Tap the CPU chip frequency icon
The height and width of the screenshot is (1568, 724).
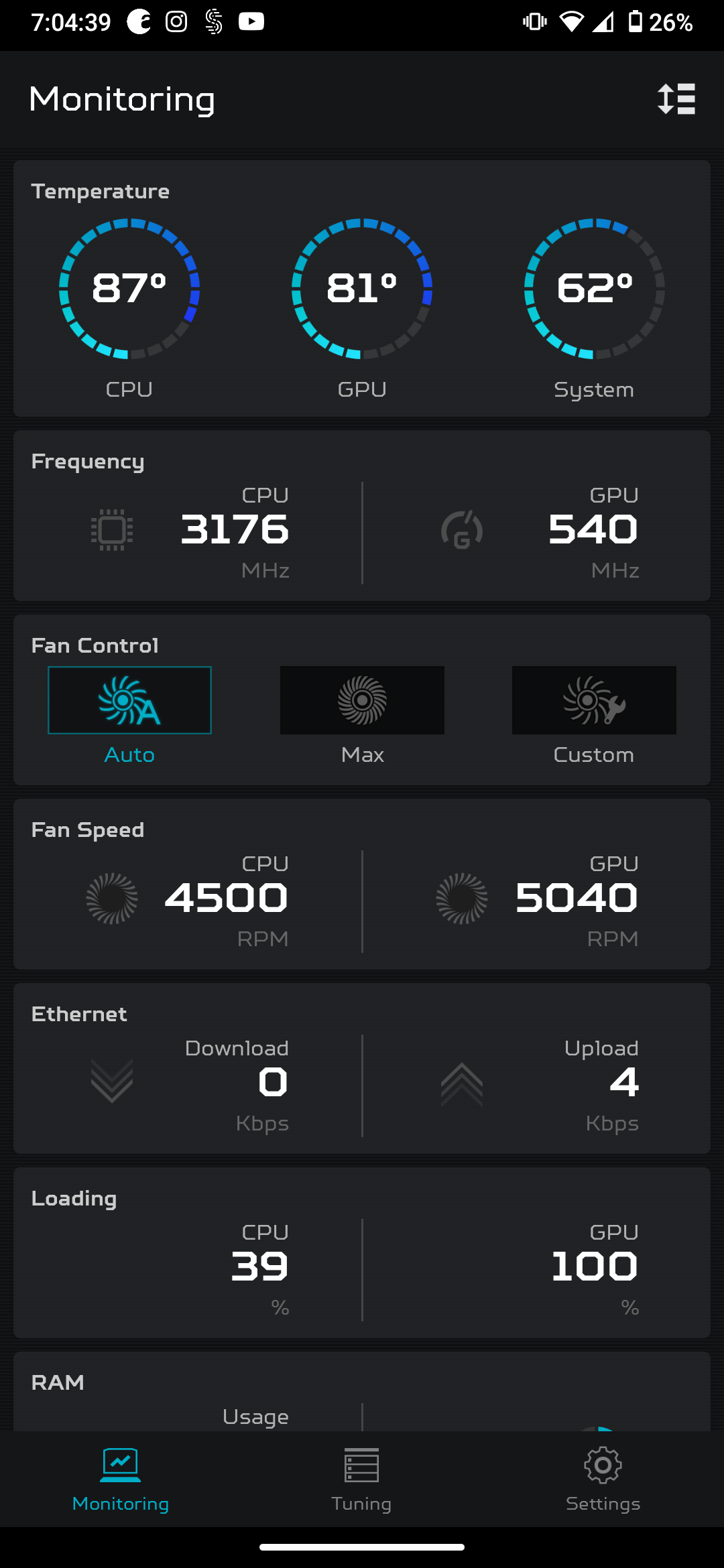pos(112,530)
